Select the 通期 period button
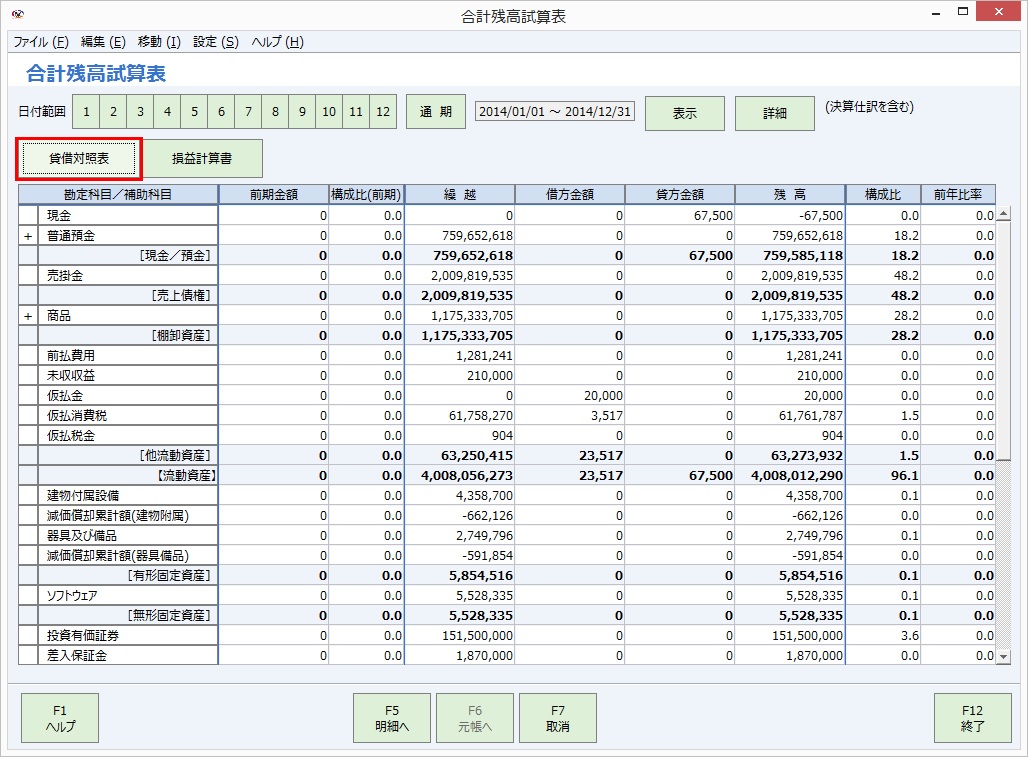 pos(436,111)
